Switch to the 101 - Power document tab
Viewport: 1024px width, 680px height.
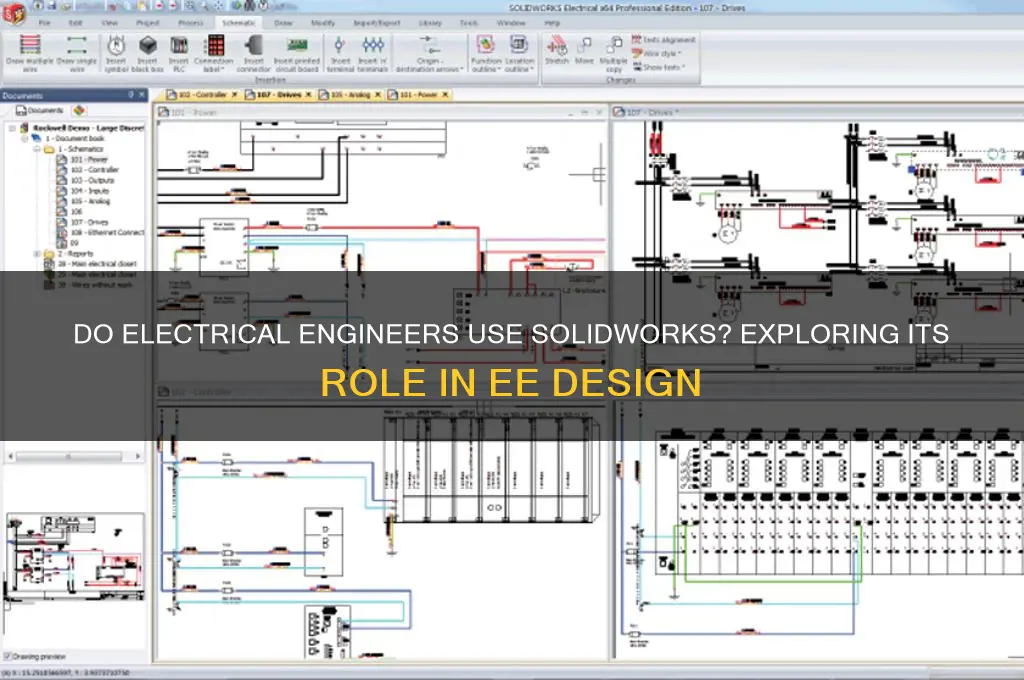pos(418,95)
